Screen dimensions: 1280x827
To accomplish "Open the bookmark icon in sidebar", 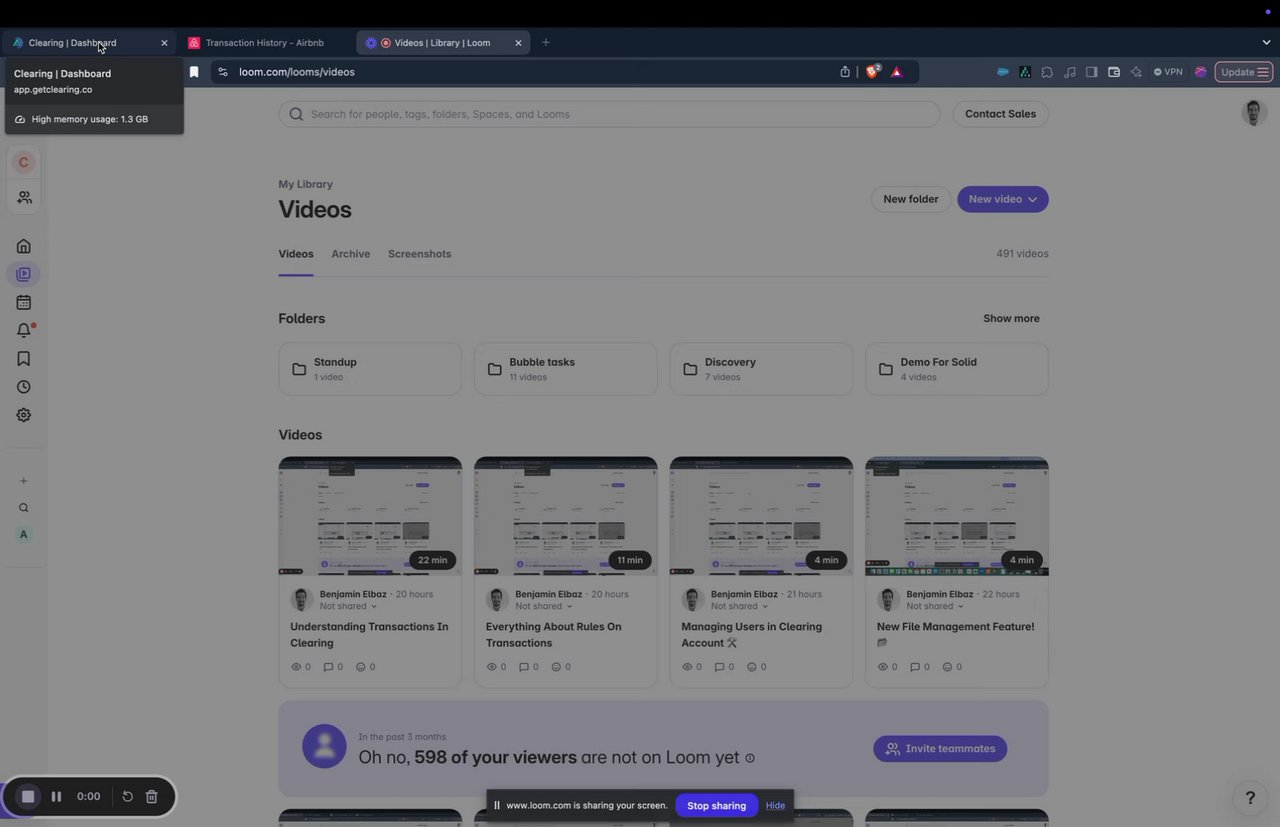I will 23,358.
